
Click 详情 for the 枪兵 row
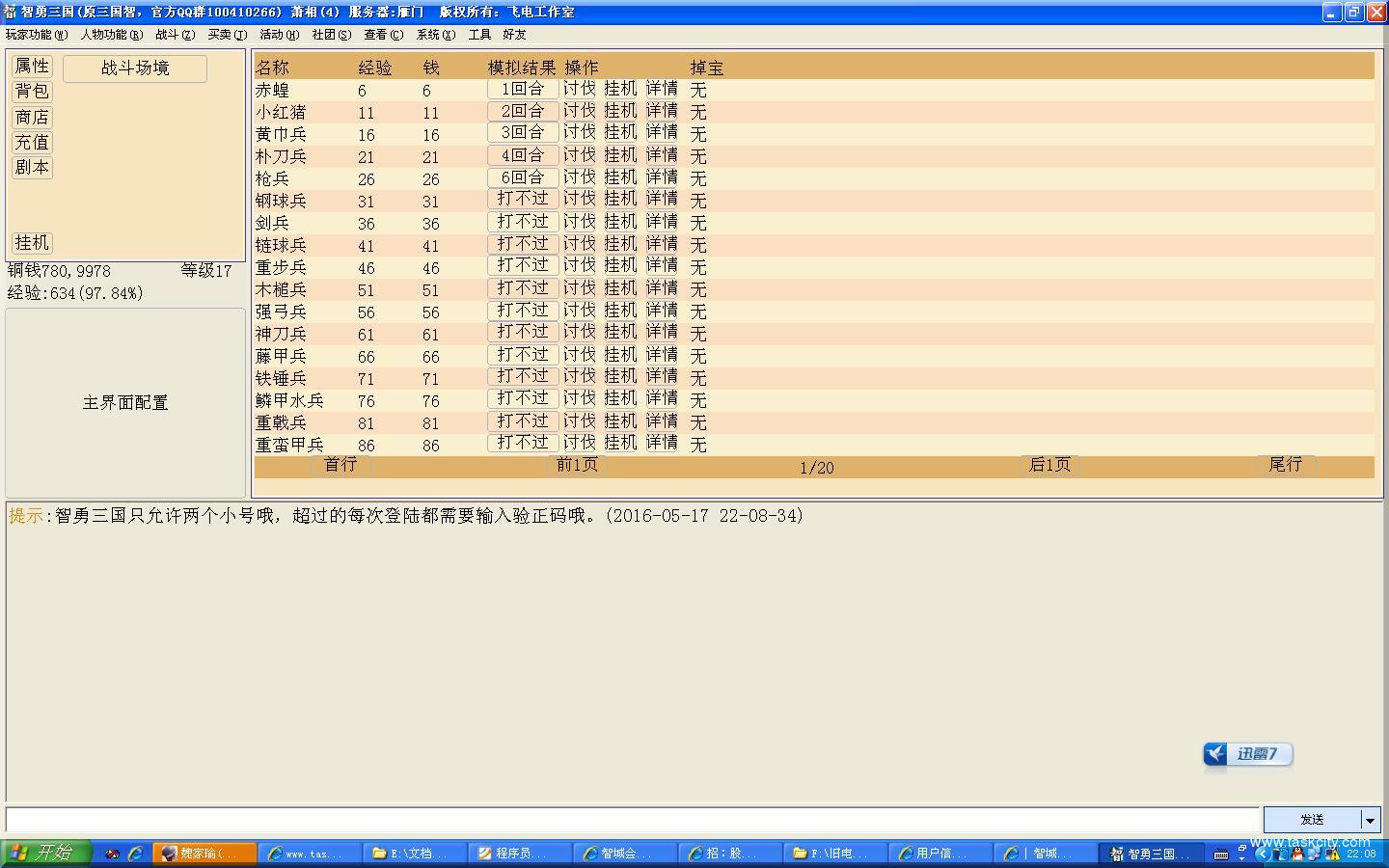click(x=662, y=177)
